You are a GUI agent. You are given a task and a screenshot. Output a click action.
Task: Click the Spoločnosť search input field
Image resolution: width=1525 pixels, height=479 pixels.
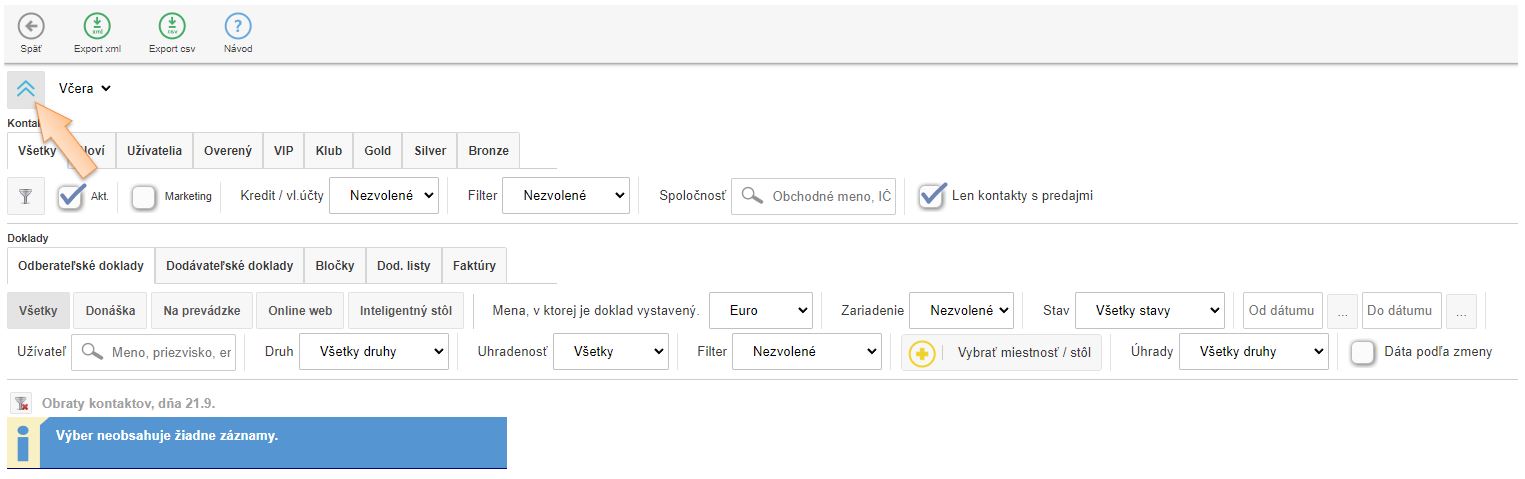(x=828, y=197)
